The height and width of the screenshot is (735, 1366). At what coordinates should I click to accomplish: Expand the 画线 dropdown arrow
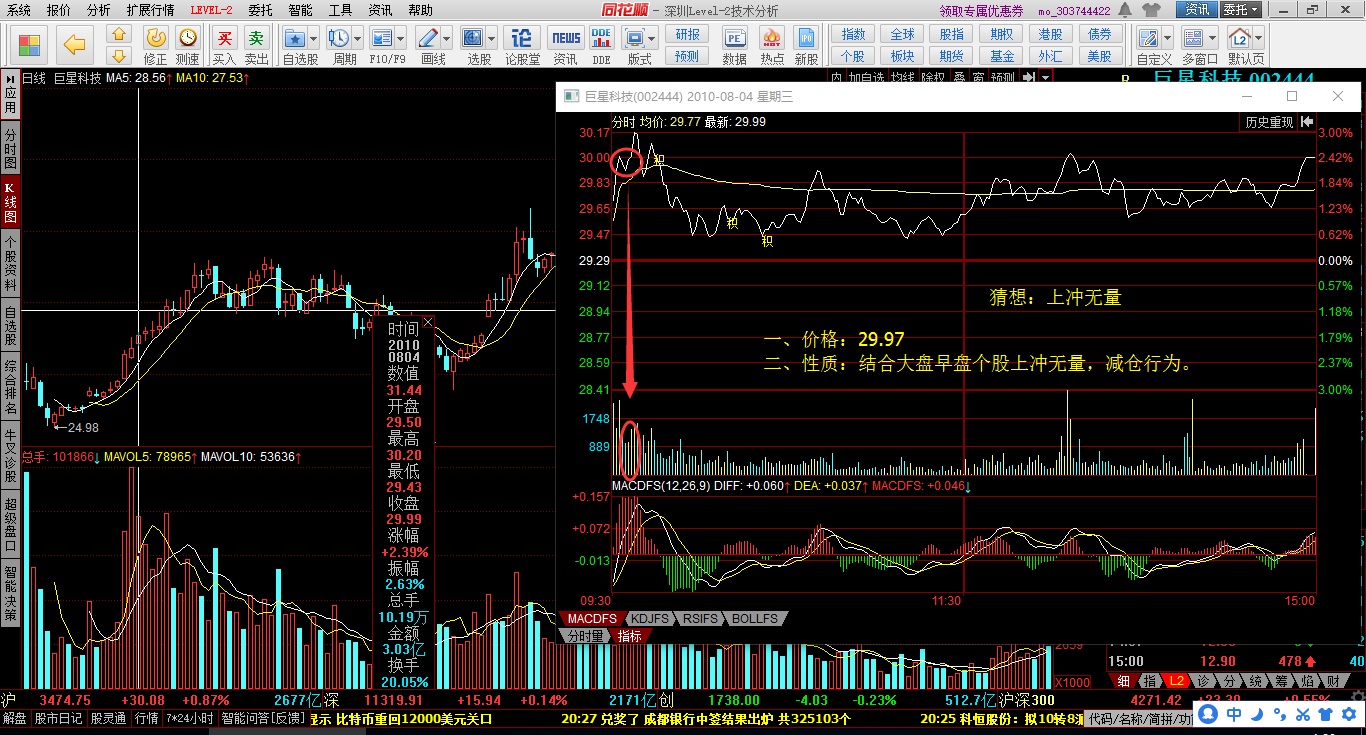tap(446, 38)
